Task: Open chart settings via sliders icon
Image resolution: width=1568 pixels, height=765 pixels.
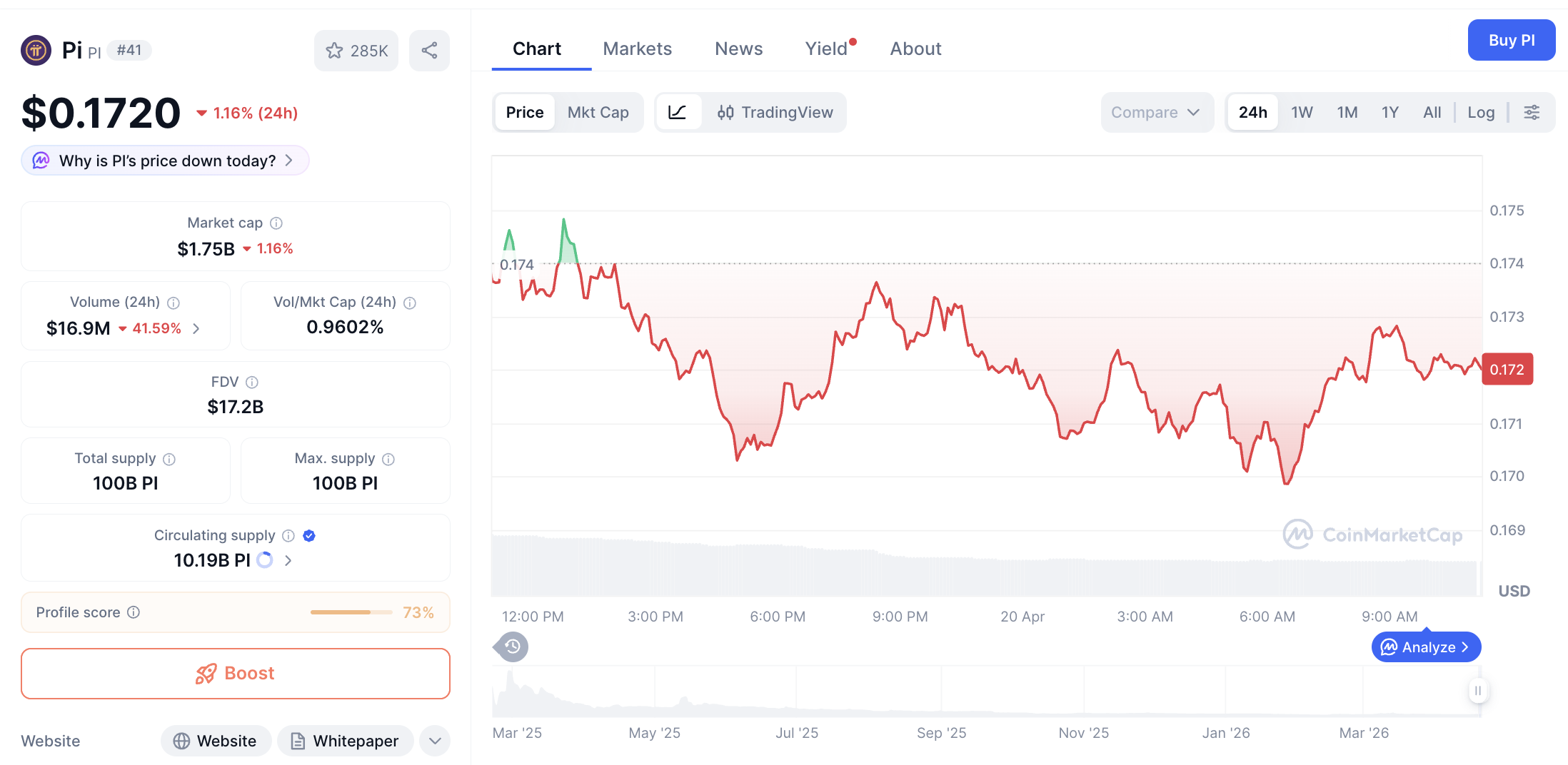Action: point(1532,112)
